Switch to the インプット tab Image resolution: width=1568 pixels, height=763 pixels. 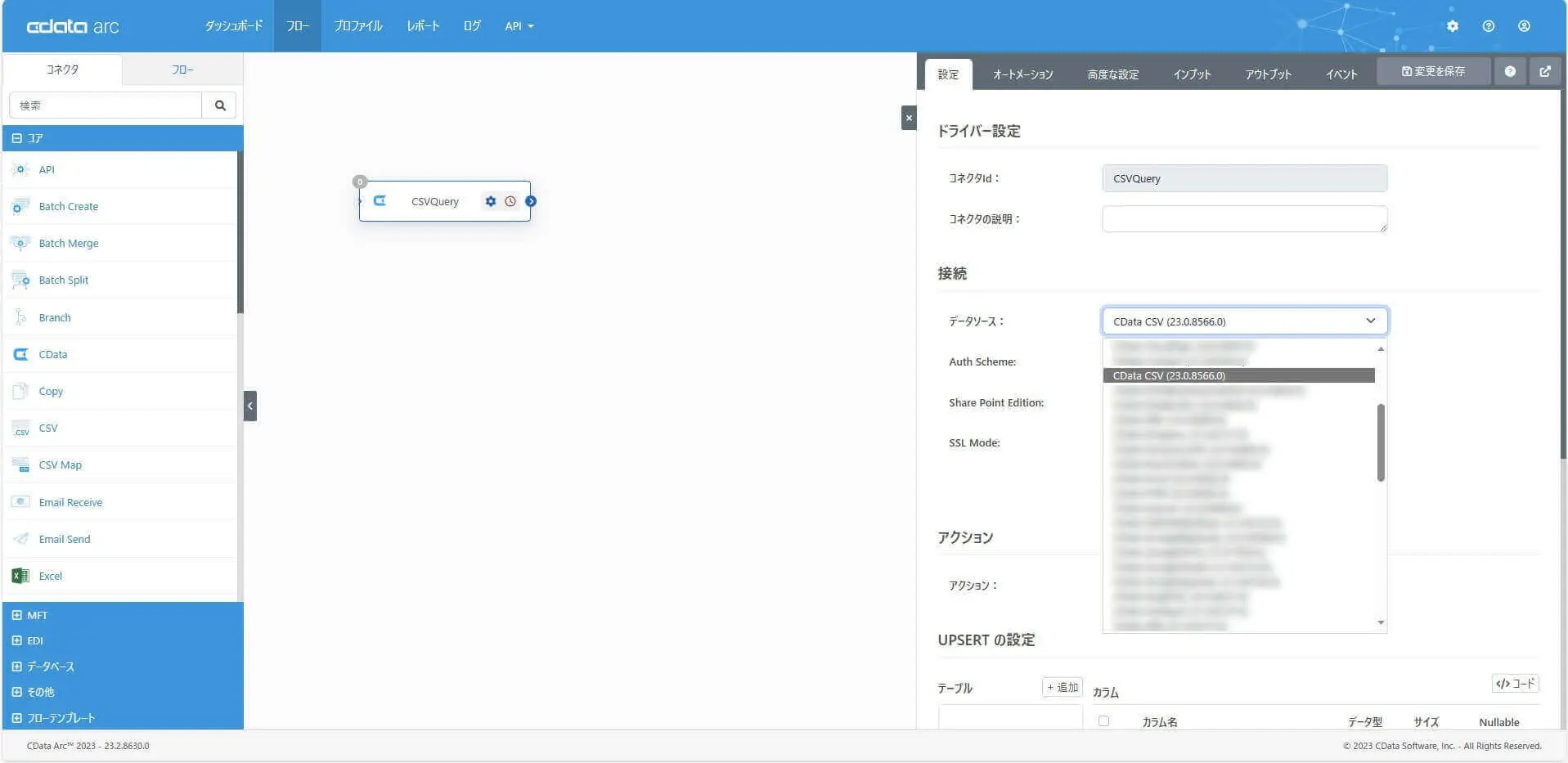point(1192,74)
